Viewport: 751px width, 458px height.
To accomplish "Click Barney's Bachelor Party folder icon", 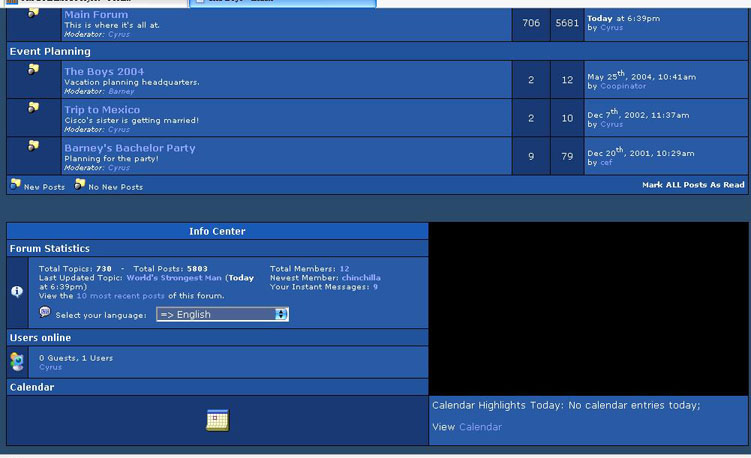I will click(x=33, y=146).
